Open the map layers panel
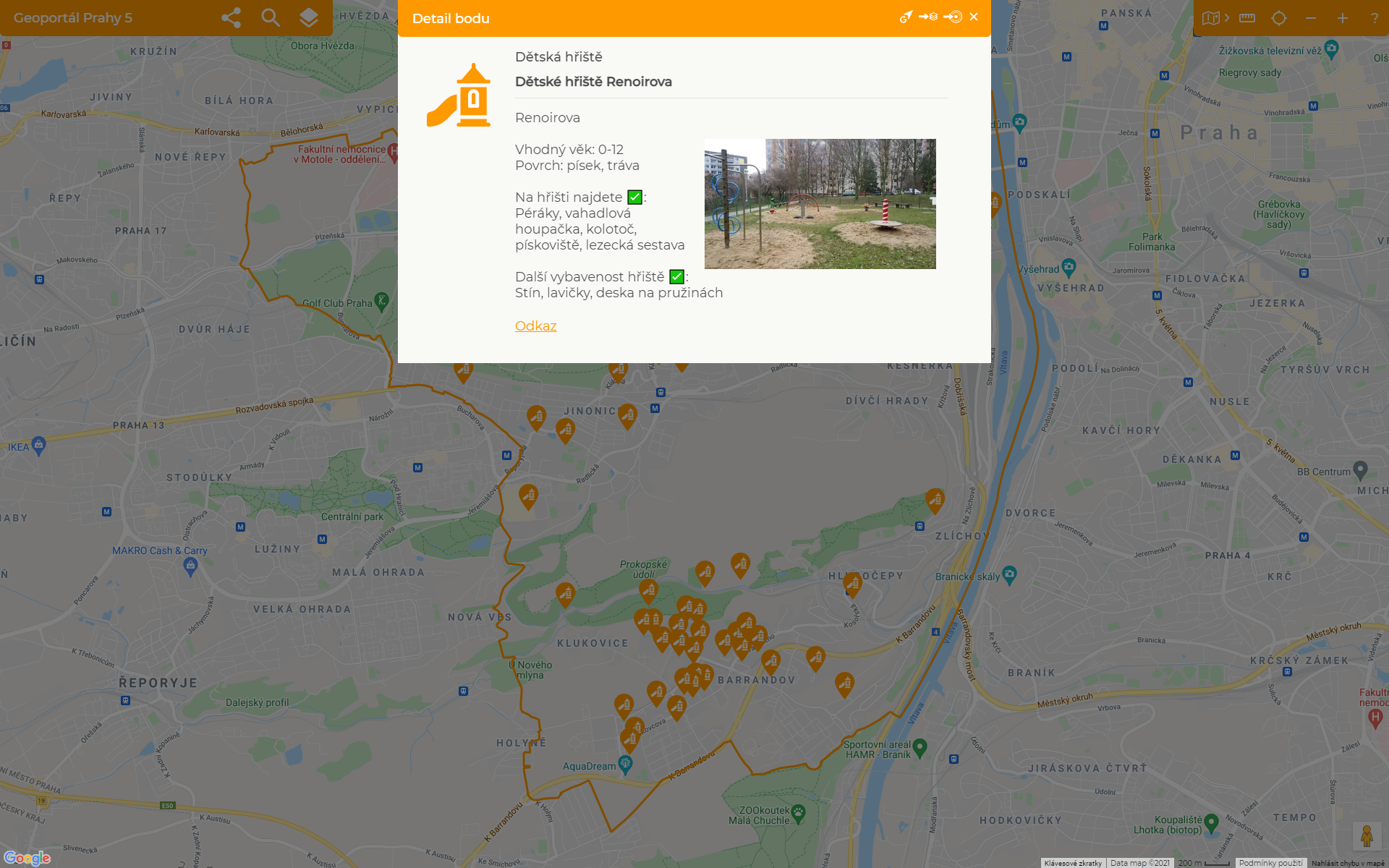The height and width of the screenshot is (868, 1389). [309, 18]
